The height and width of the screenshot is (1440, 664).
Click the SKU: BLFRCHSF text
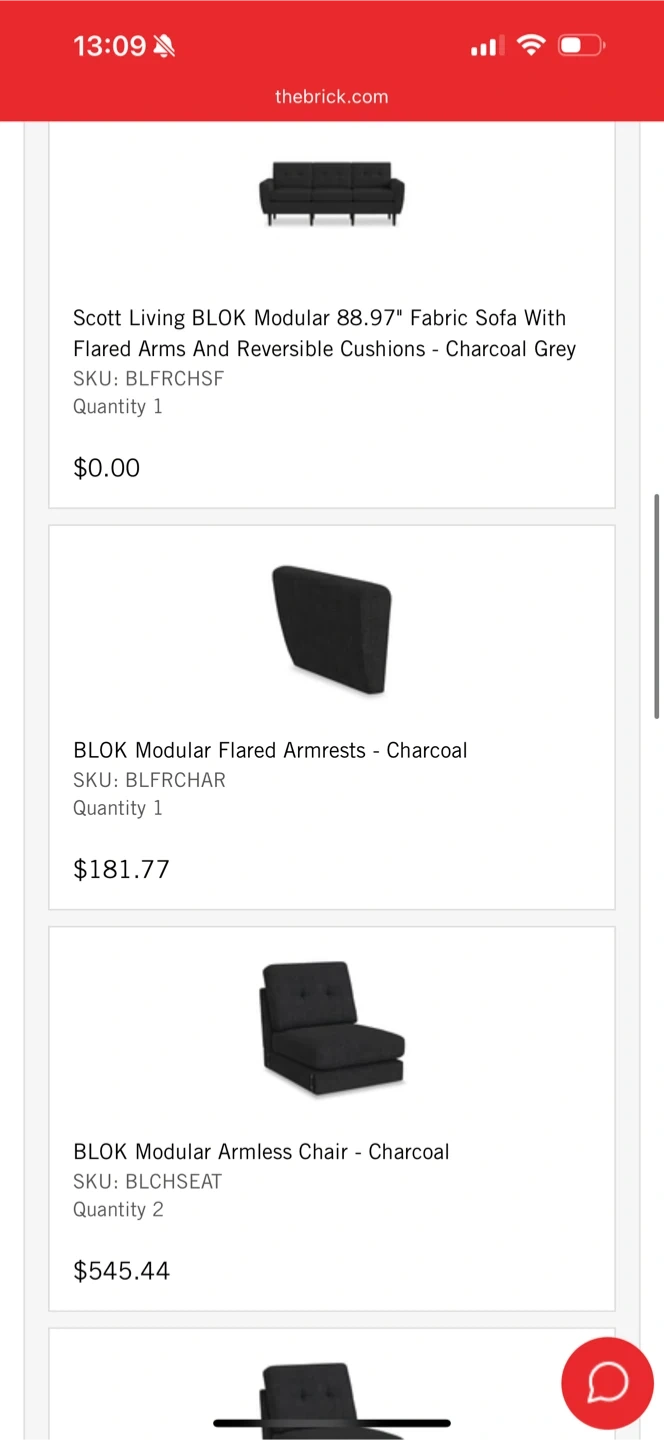[148, 379]
